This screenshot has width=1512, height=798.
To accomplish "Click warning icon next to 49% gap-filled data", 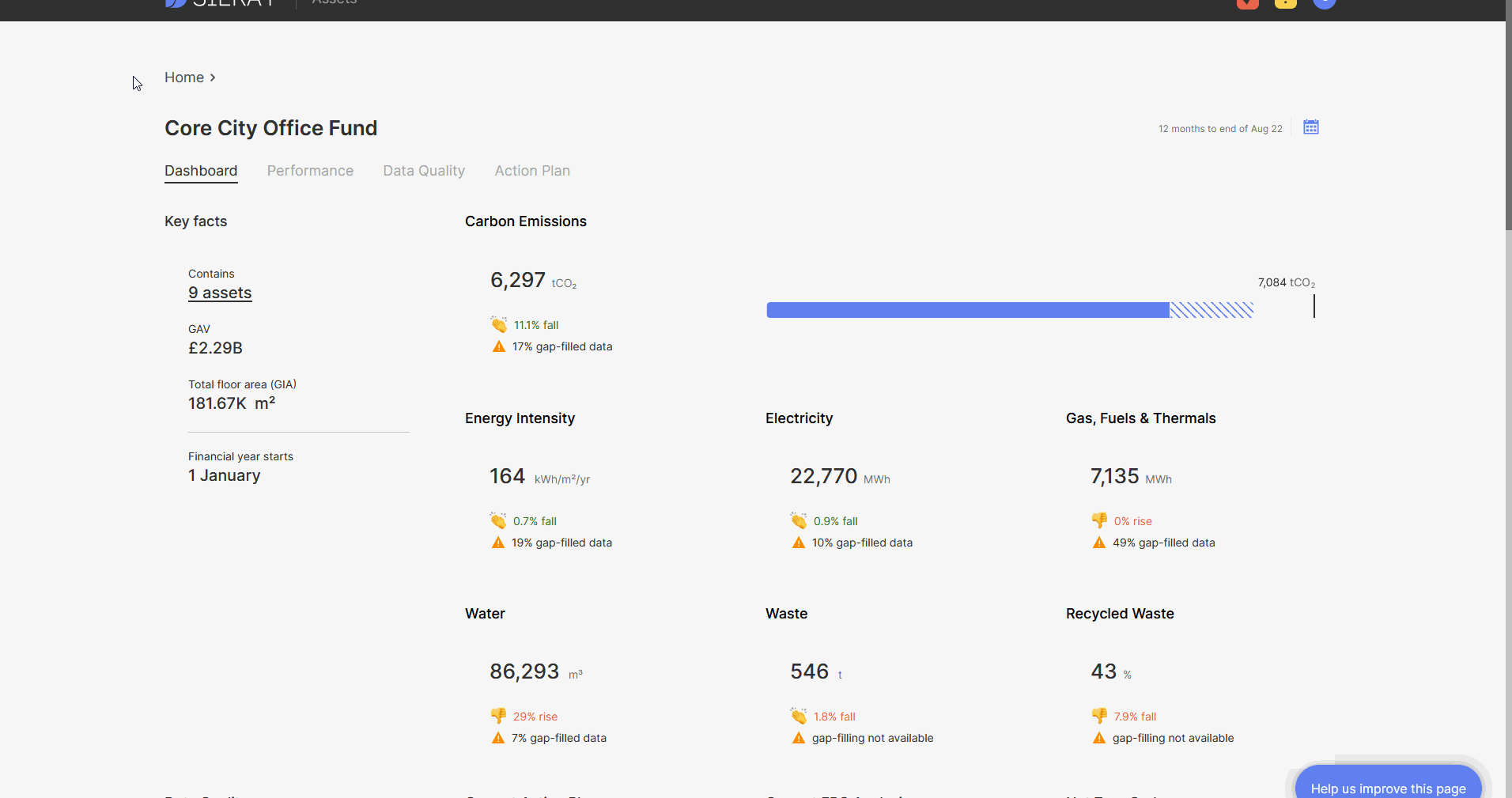I will pos(1099,543).
